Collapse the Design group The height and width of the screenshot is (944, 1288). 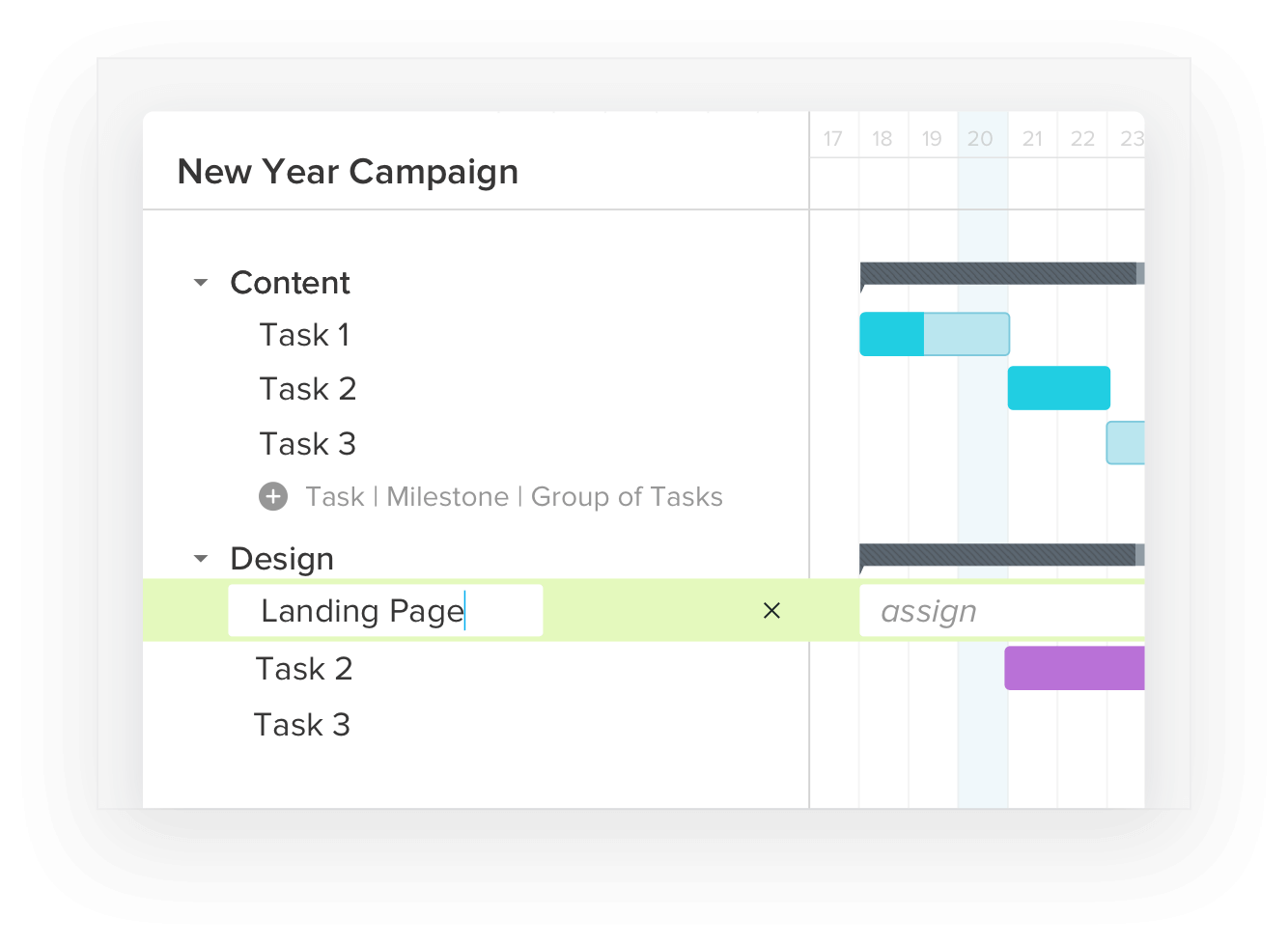pyautogui.click(x=200, y=558)
